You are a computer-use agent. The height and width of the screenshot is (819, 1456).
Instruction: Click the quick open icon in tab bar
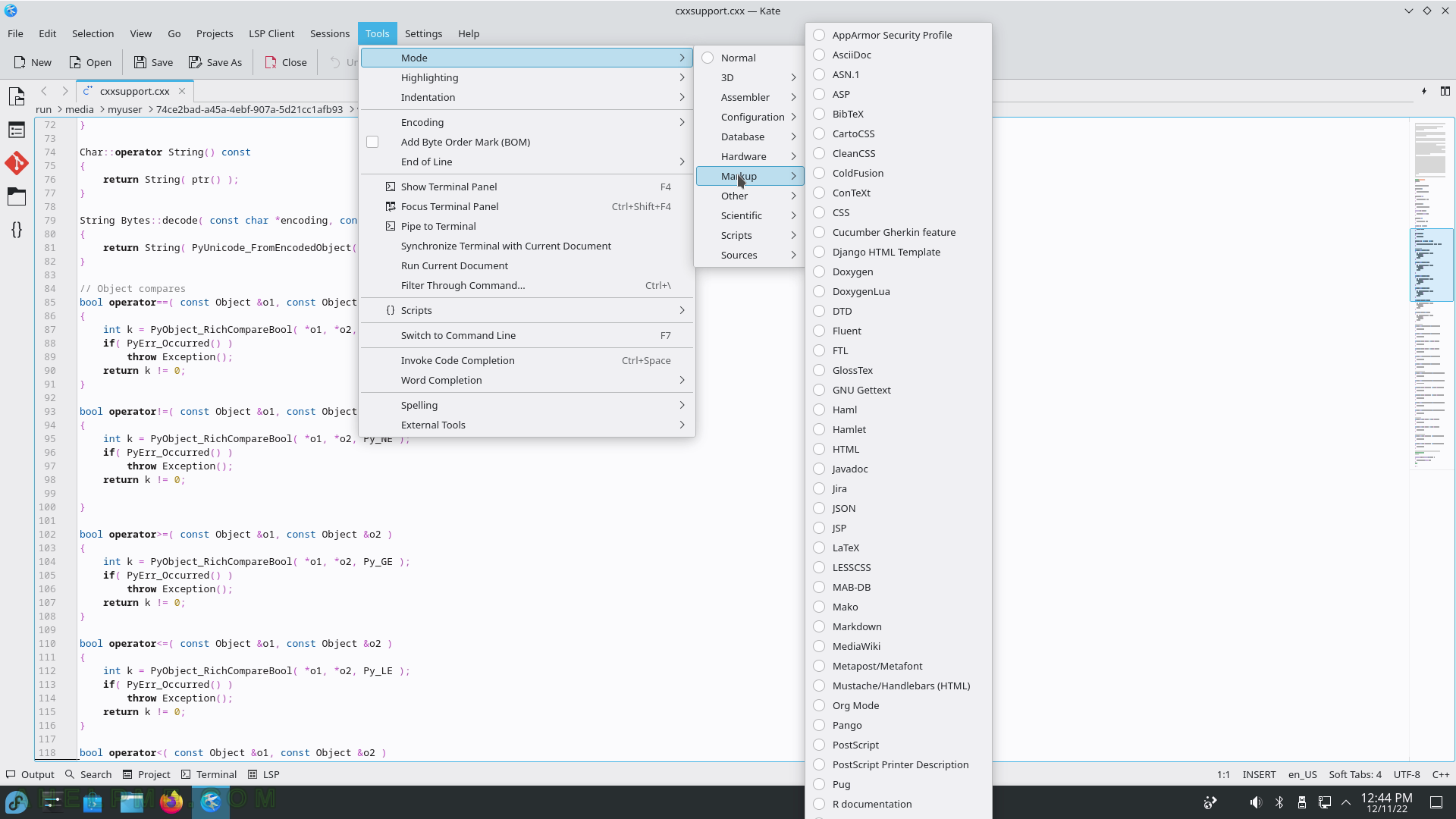click(x=1424, y=91)
